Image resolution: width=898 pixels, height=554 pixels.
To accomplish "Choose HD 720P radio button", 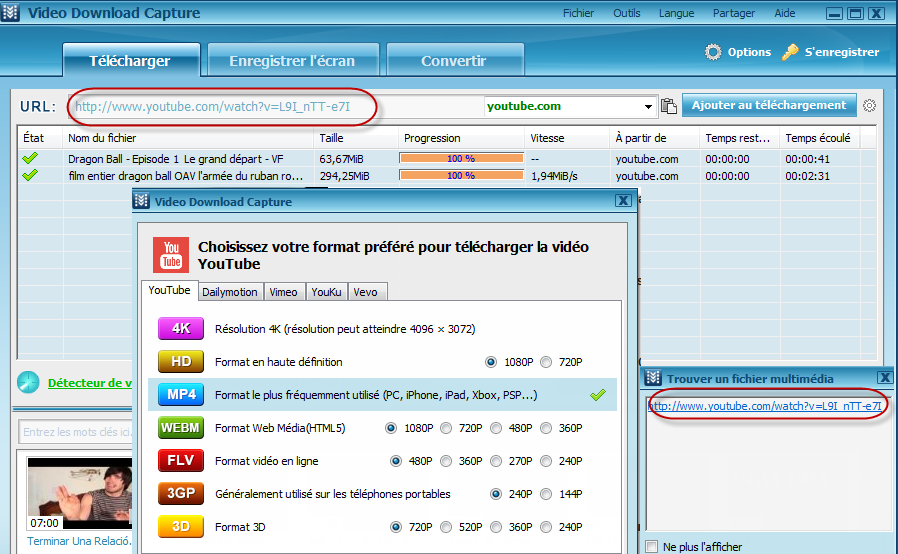I will tap(546, 362).
